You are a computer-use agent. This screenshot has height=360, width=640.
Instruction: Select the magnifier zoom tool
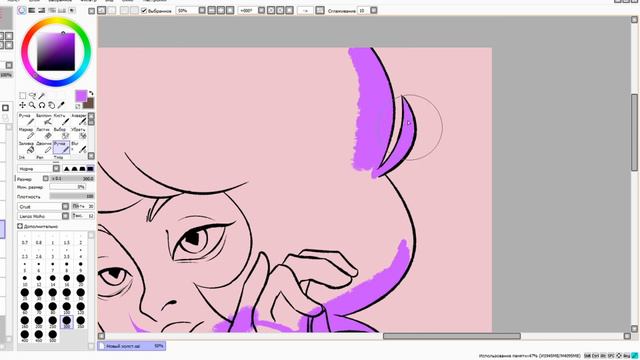[x=32, y=105]
